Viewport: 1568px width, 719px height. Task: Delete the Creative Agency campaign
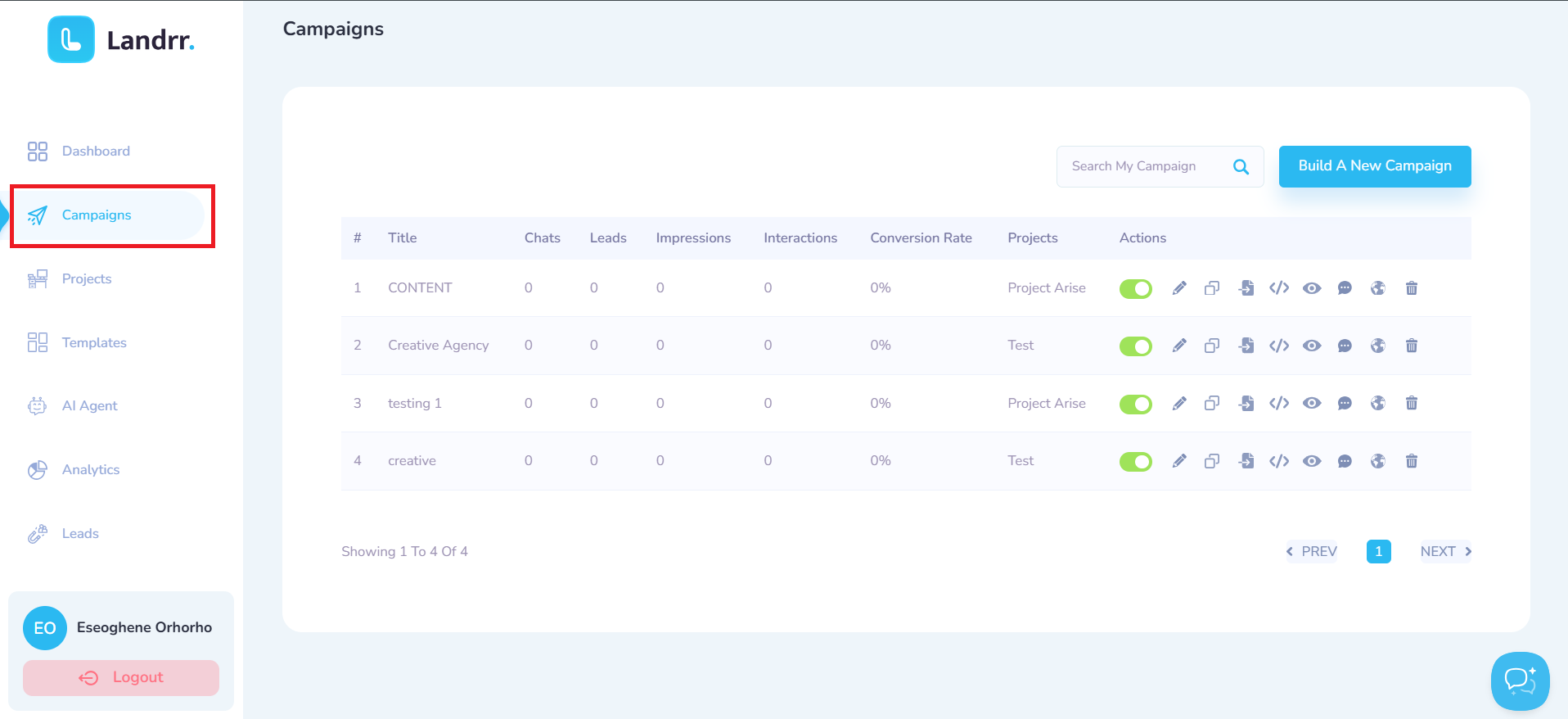point(1412,346)
